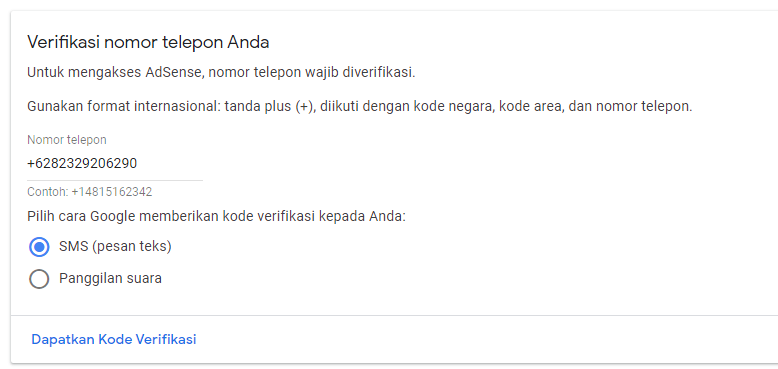778x369 pixels.
Task: Focus the Nomor telepon input field
Action: 115,163
